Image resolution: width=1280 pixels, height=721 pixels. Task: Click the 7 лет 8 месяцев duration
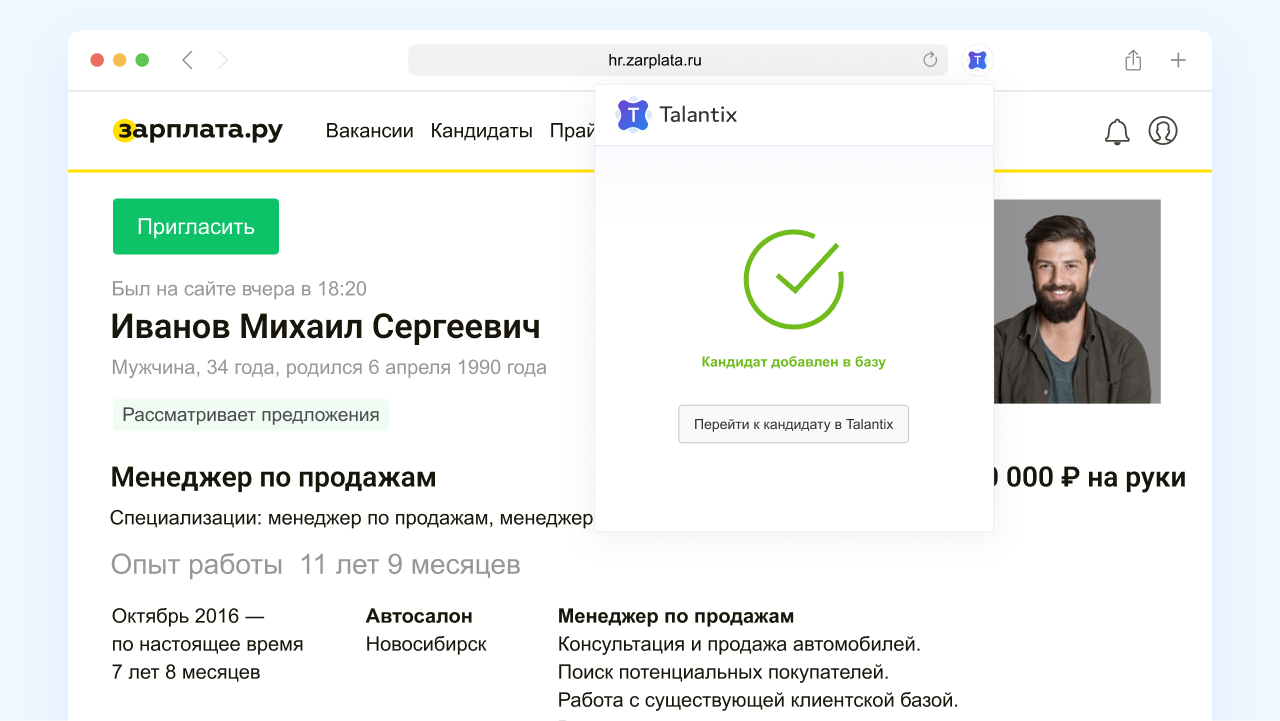click(x=186, y=672)
